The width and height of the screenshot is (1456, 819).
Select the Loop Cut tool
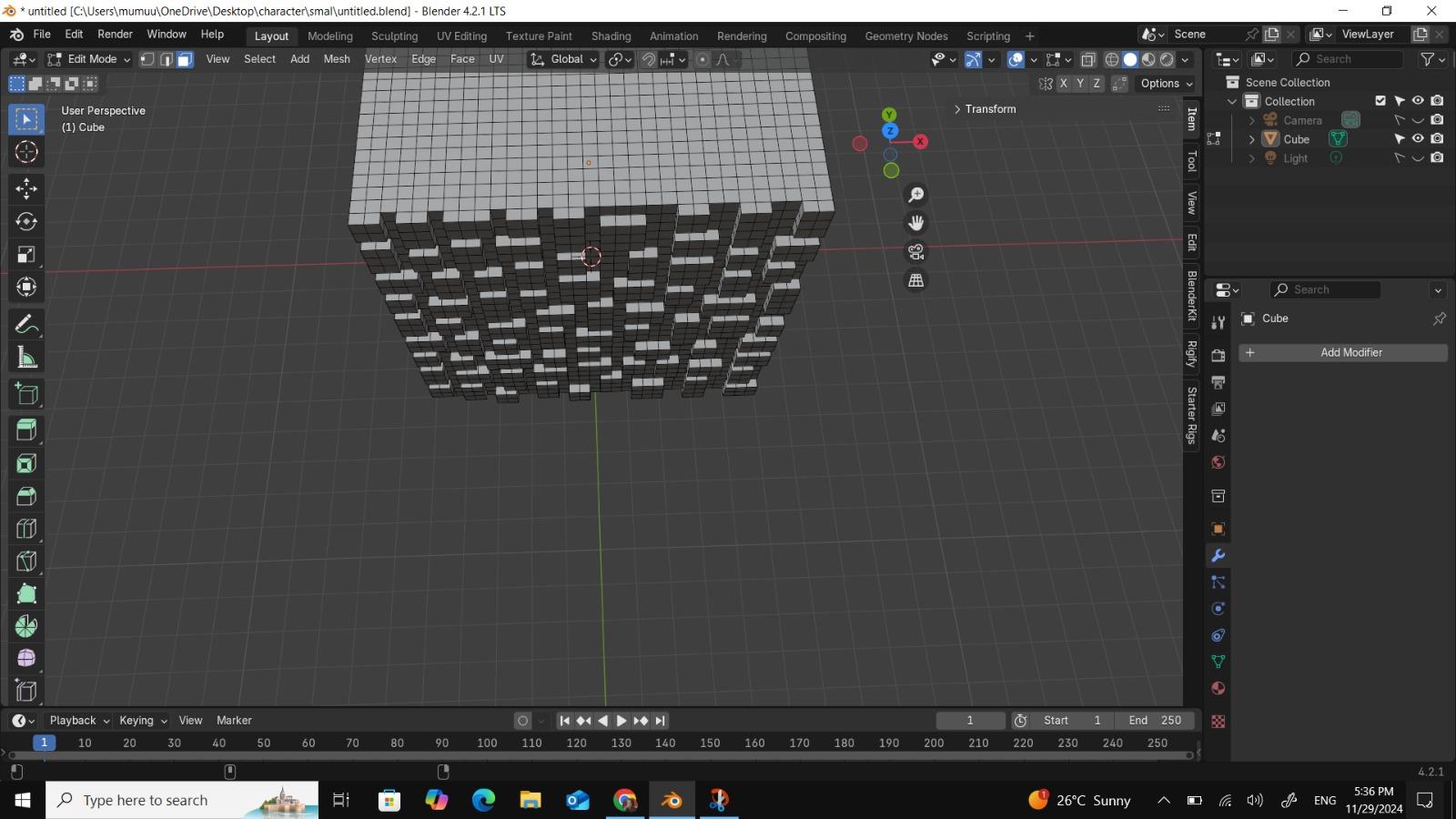click(x=26, y=529)
